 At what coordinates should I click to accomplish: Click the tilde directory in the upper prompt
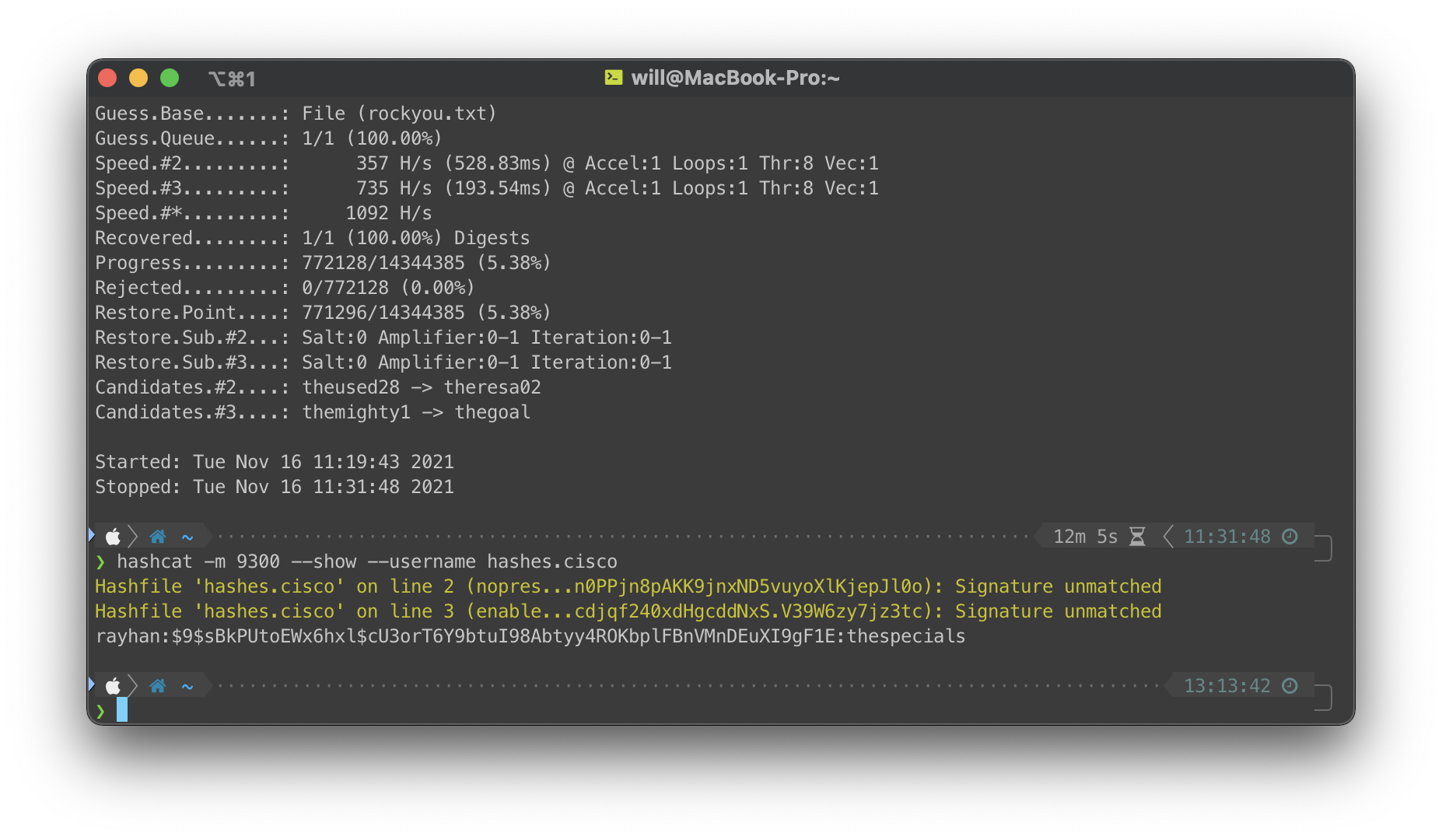[x=187, y=537]
